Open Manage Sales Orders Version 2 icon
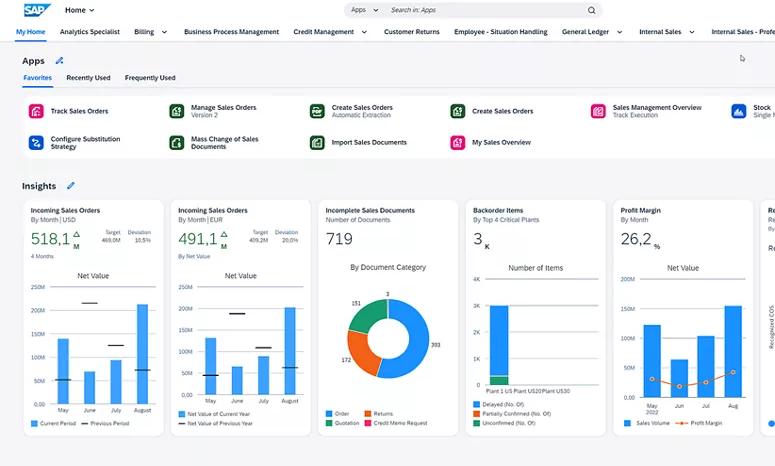Screen dimensions: 775x466 (176, 111)
